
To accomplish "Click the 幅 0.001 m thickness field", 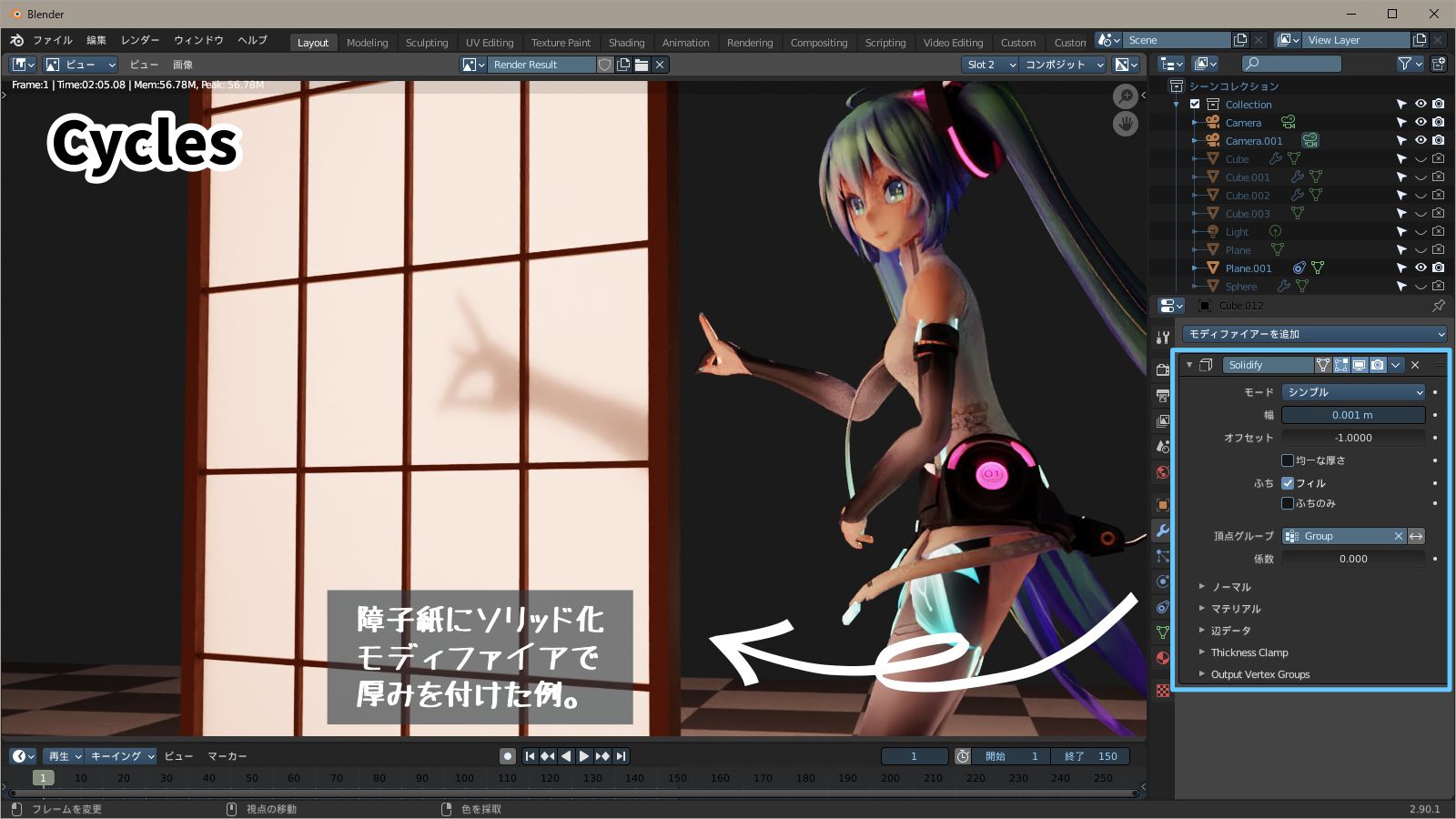I will point(1353,415).
